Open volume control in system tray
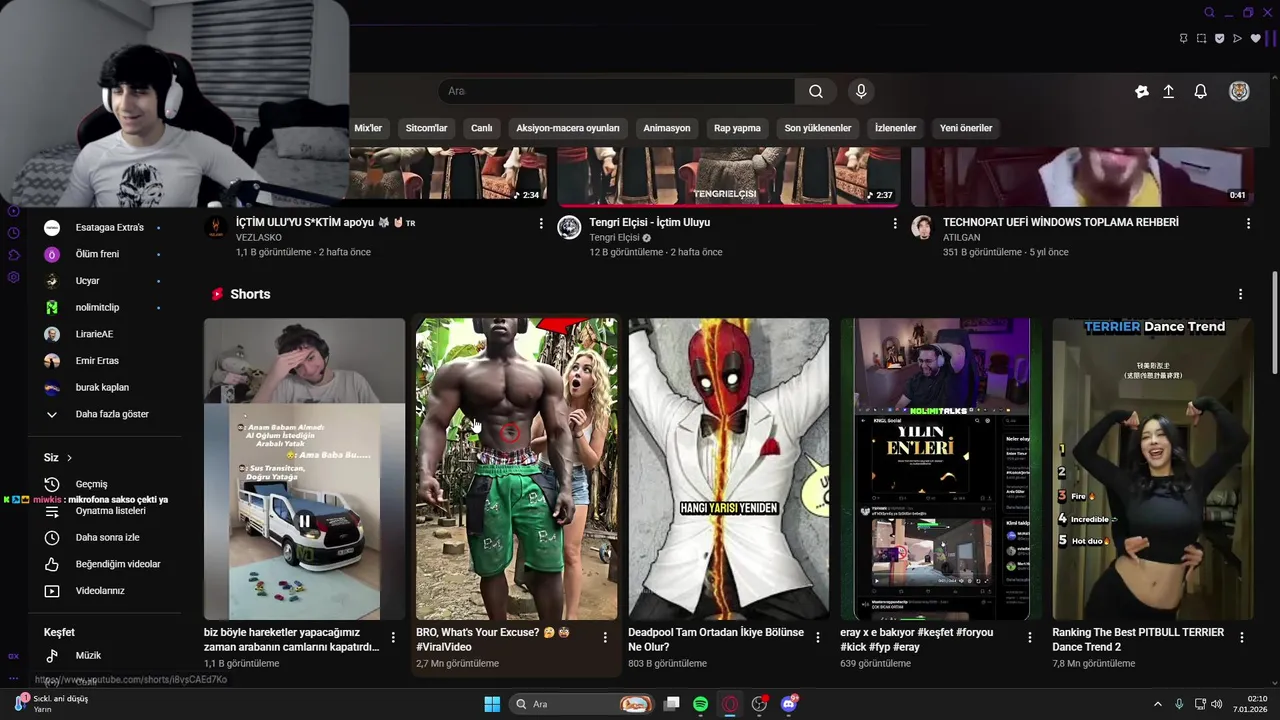Viewport: 1280px width, 720px height. pyautogui.click(x=1217, y=704)
